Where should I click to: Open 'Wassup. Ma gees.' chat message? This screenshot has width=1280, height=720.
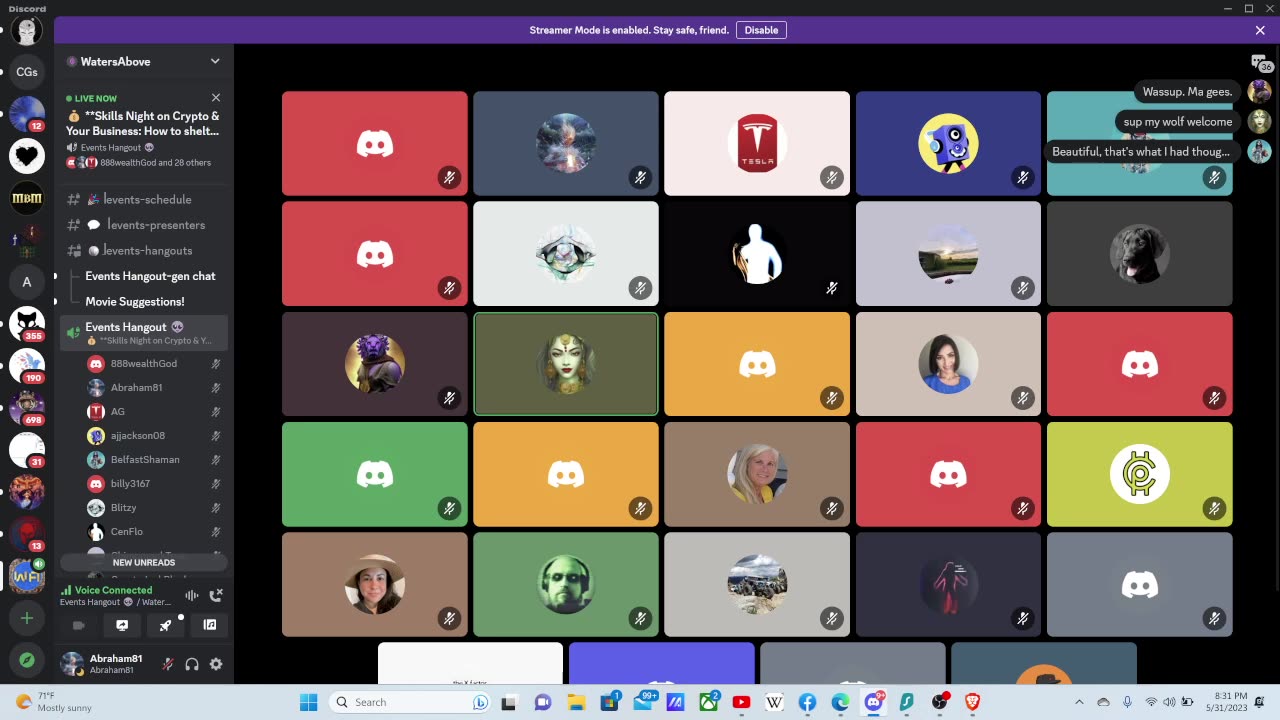pos(1187,91)
